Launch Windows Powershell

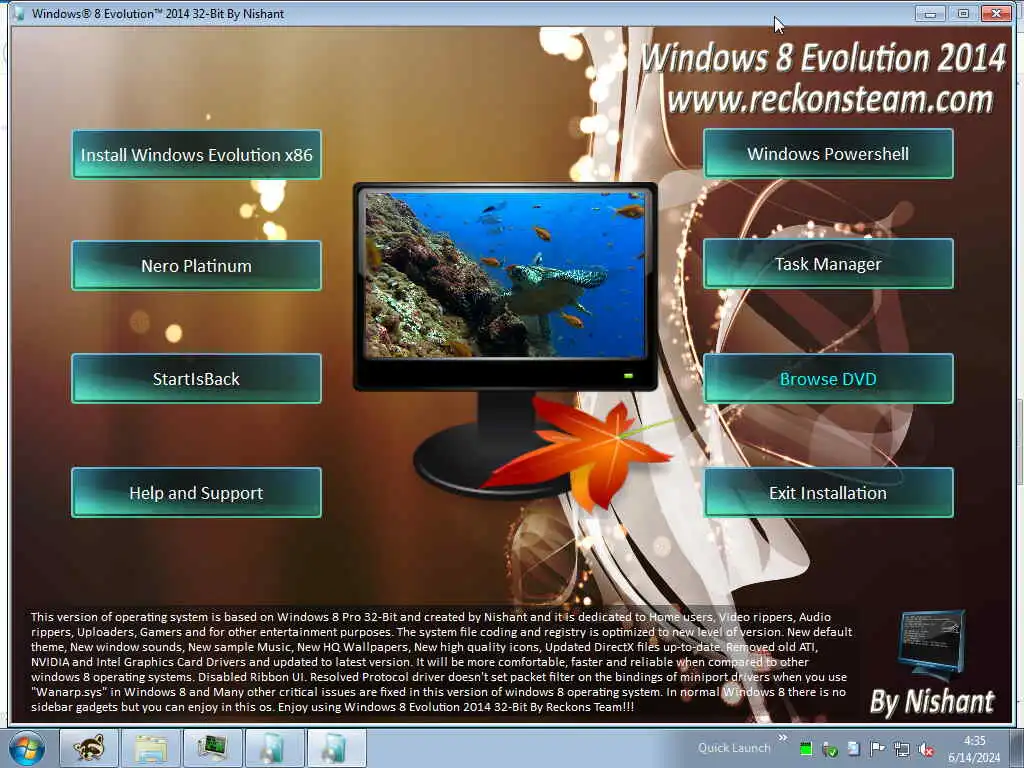pyautogui.click(x=828, y=153)
